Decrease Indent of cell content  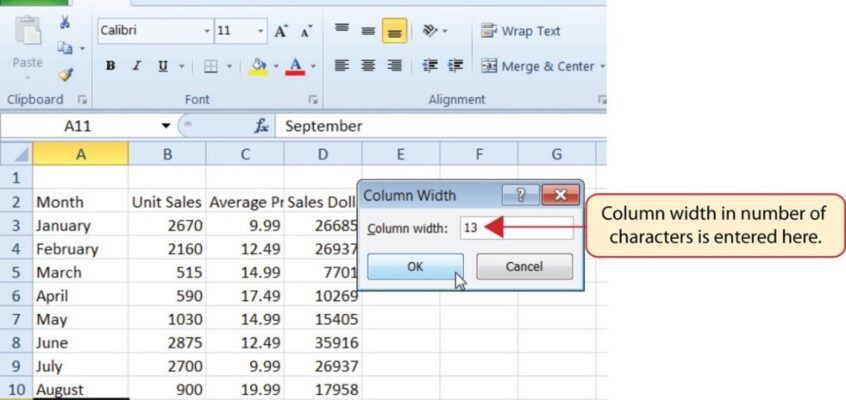click(429, 66)
